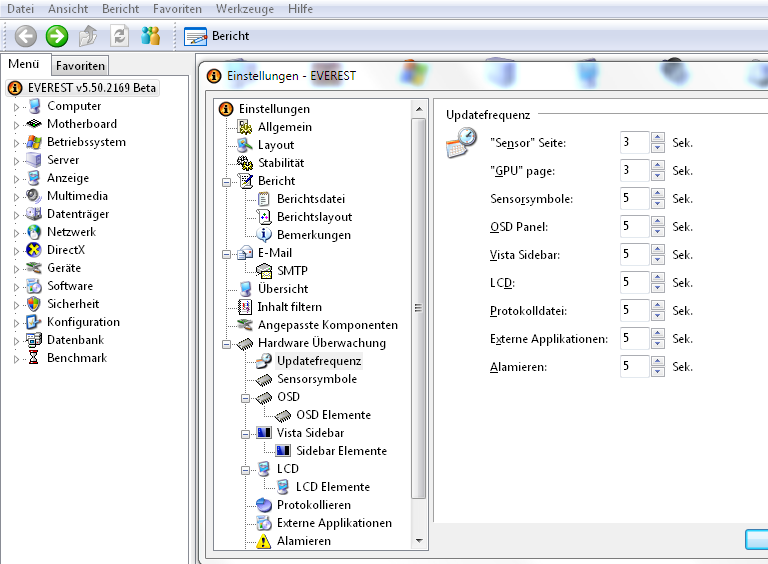Open the Favoriten menu in menu bar

point(177,9)
